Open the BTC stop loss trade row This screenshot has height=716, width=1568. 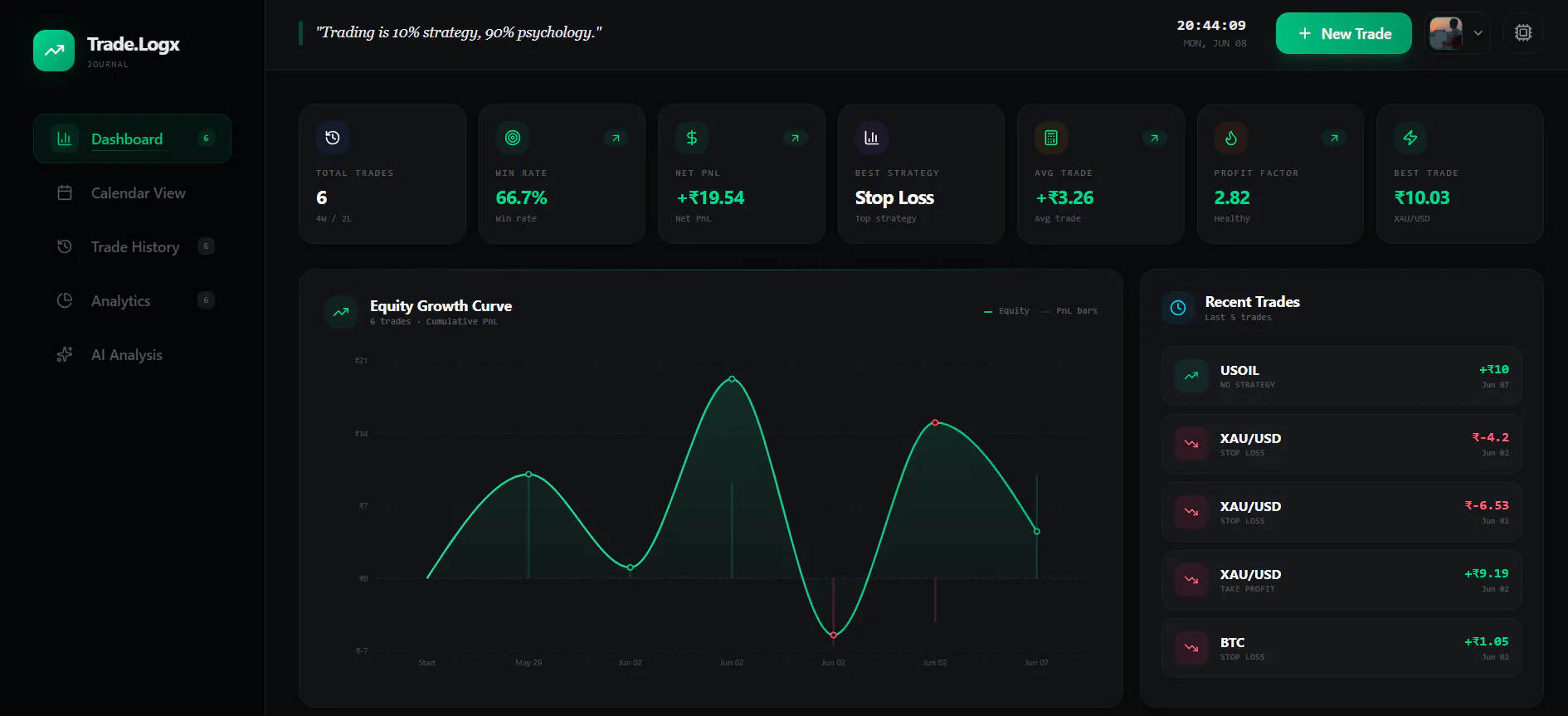[1342, 648]
